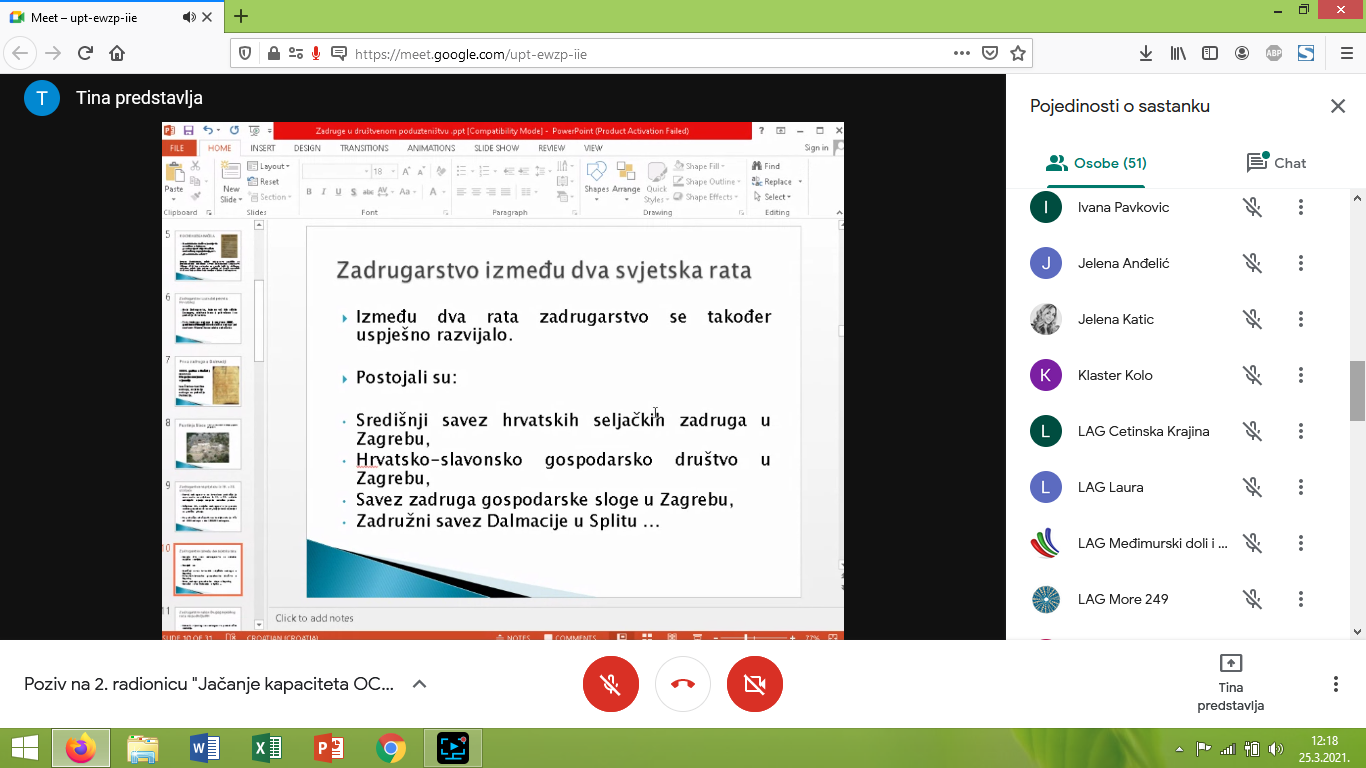Viewport: 1366px width, 768px height.
Task: Switch to the Chat tab
Action: point(1276,163)
